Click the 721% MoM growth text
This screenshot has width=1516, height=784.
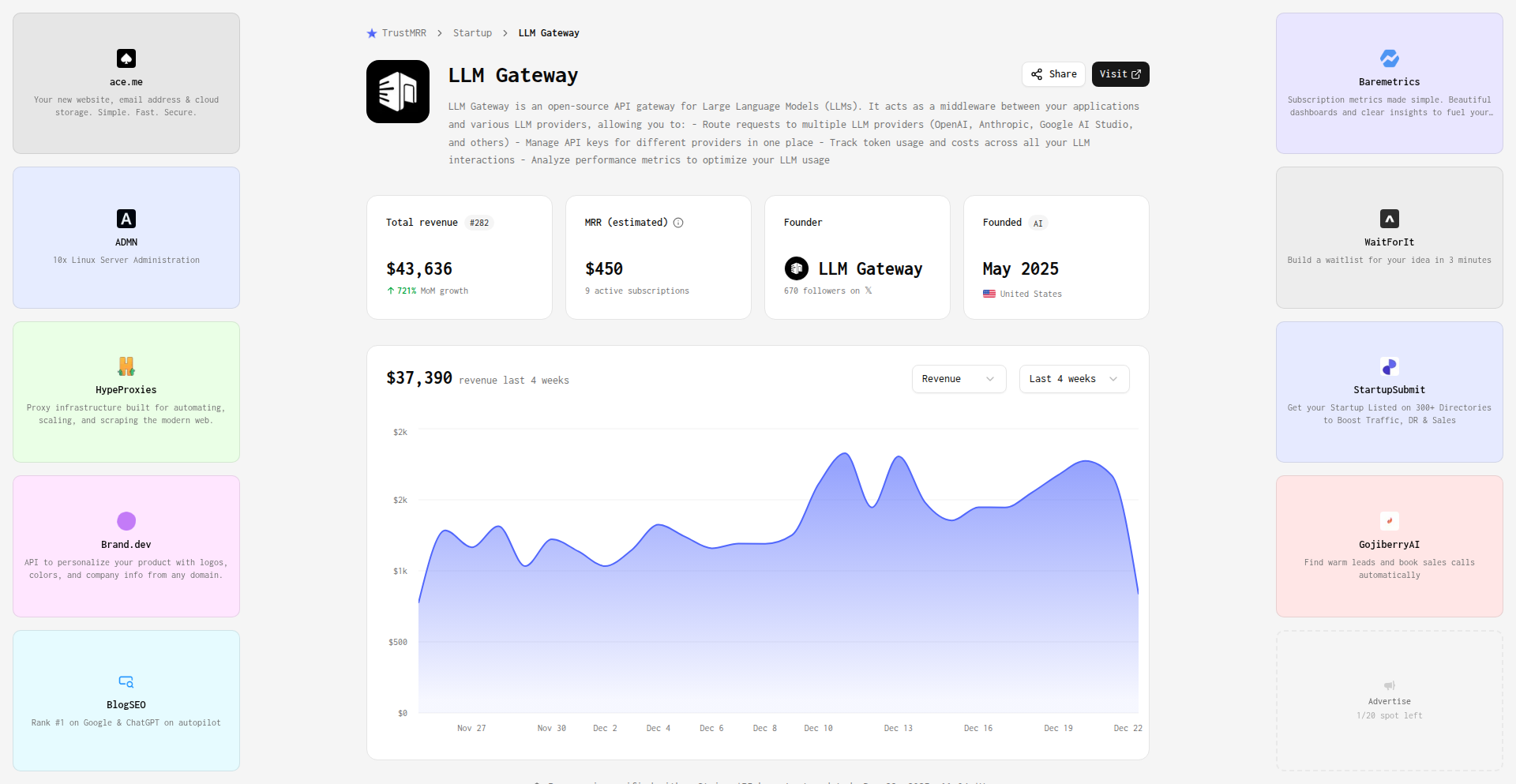pyautogui.click(x=427, y=291)
